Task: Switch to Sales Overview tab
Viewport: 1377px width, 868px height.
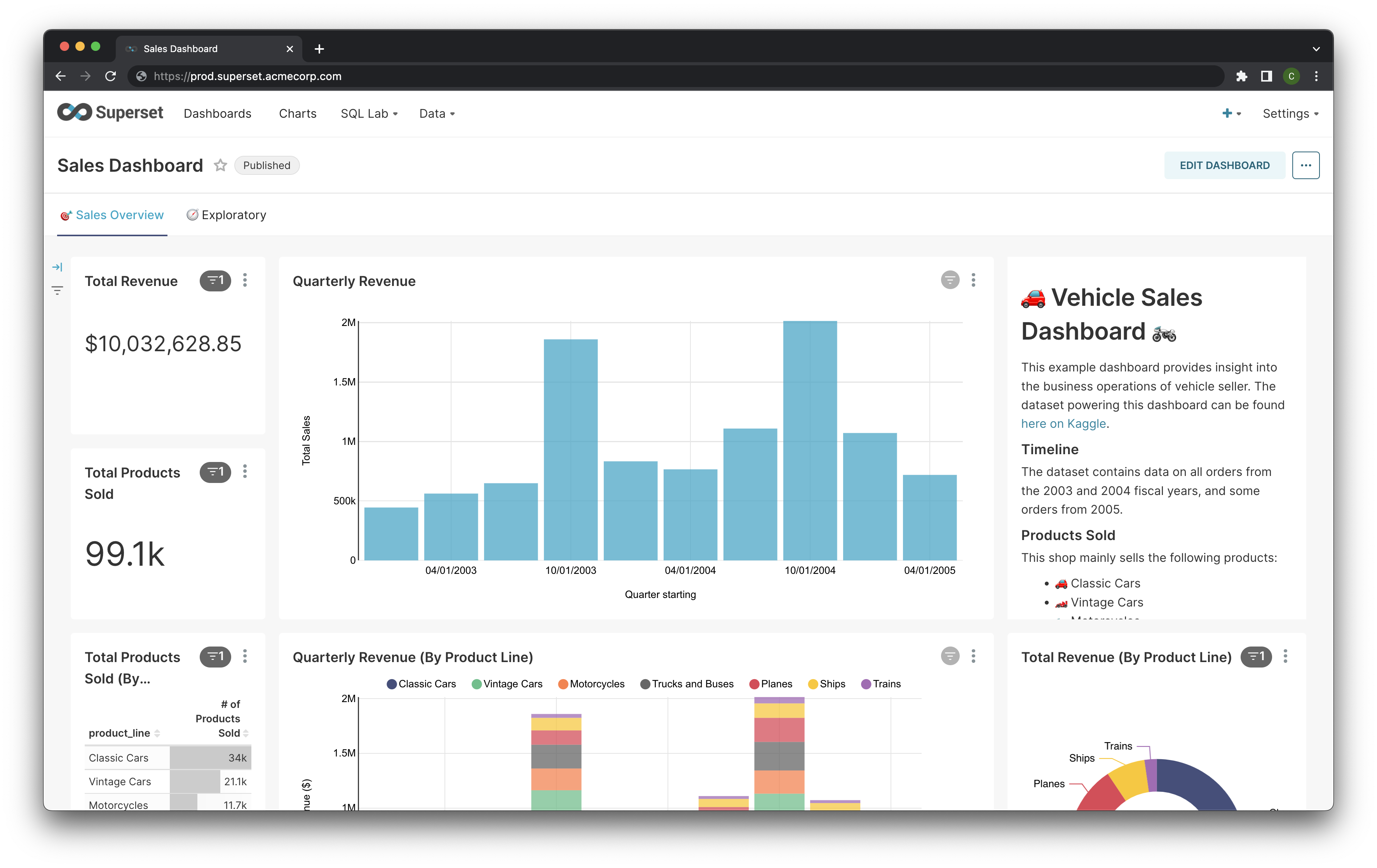Action: tap(112, 215)
